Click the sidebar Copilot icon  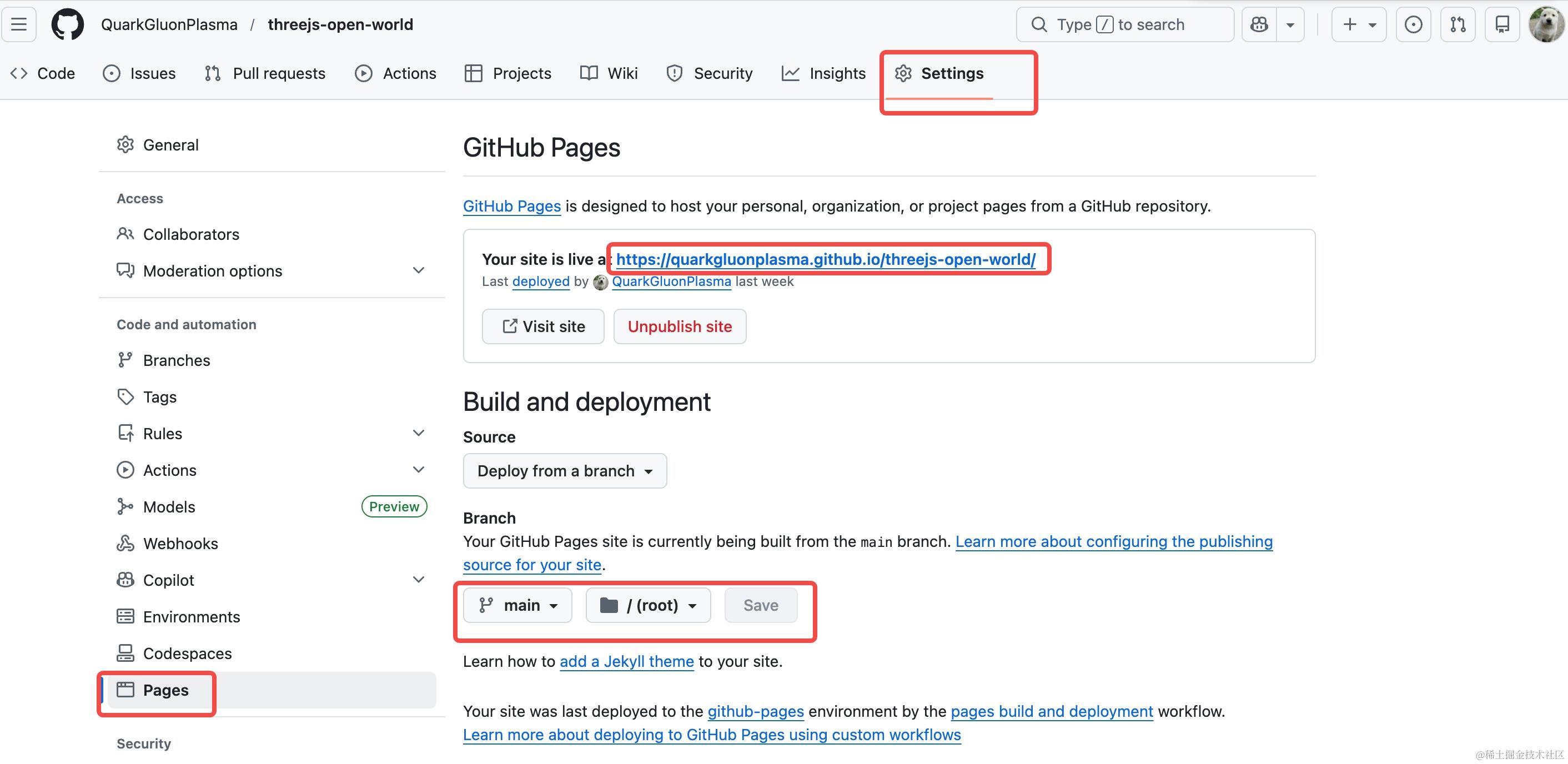tap(125, 580)
